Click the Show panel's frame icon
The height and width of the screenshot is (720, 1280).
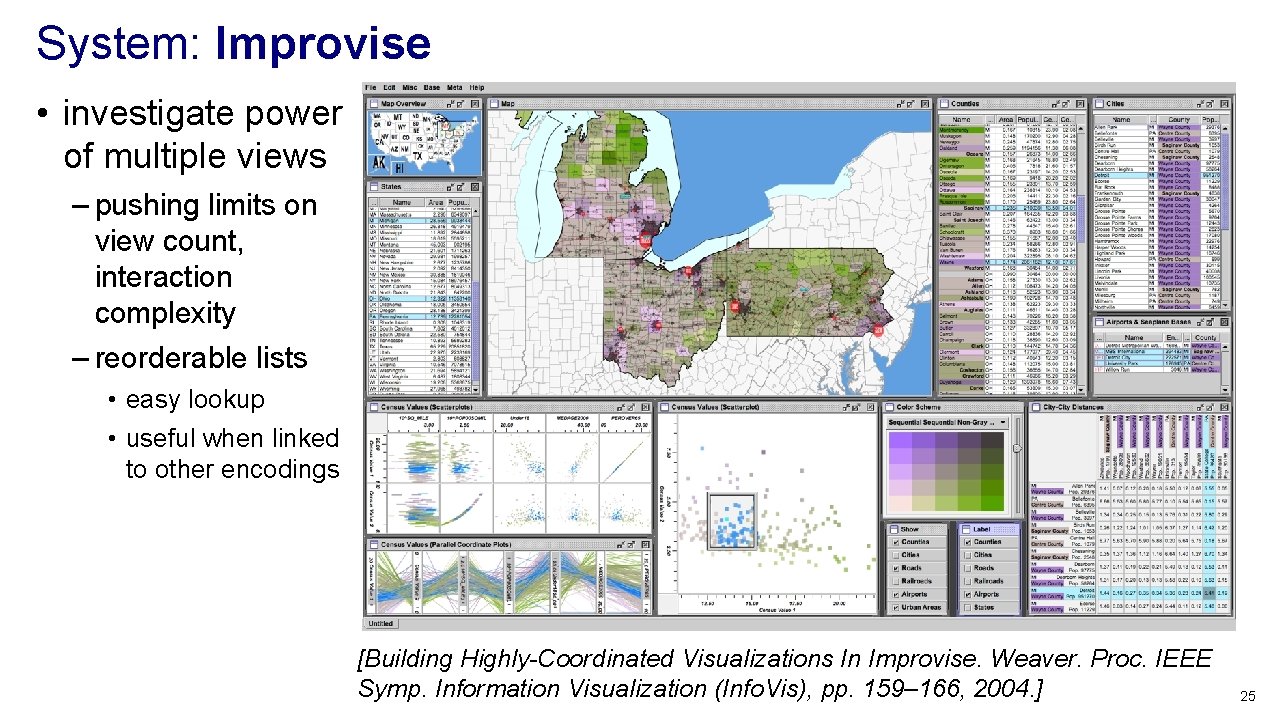point(893,529)
